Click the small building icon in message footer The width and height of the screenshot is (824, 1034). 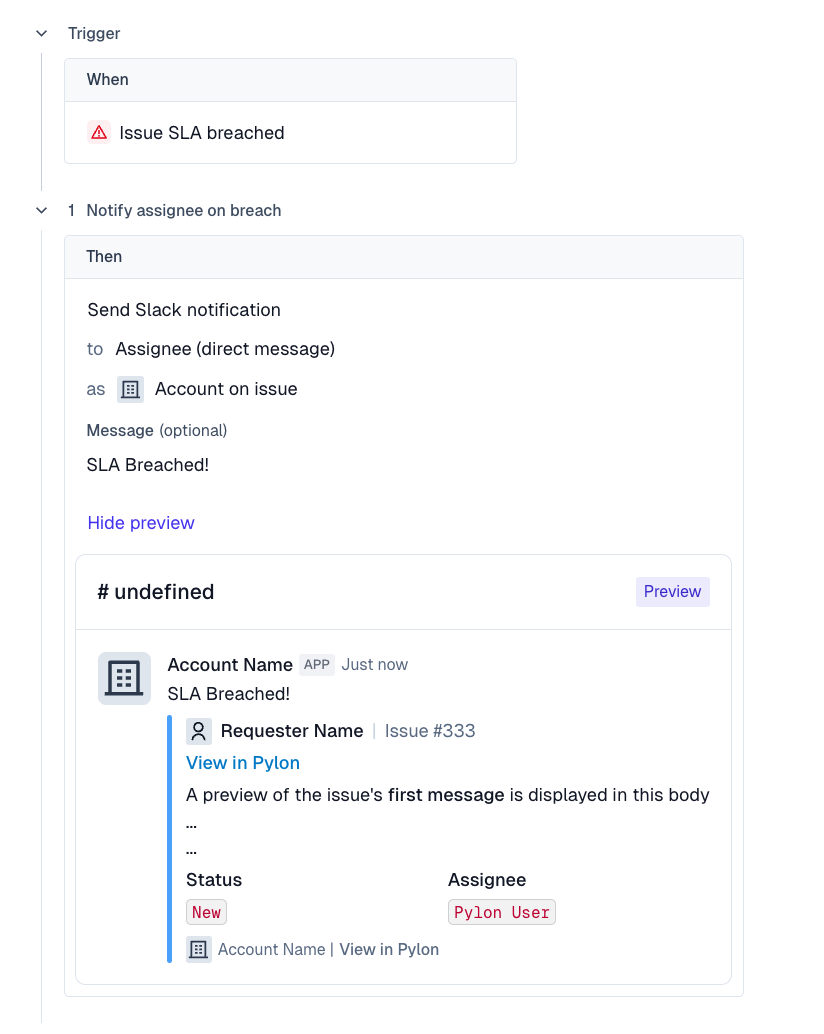coord(199,949)
